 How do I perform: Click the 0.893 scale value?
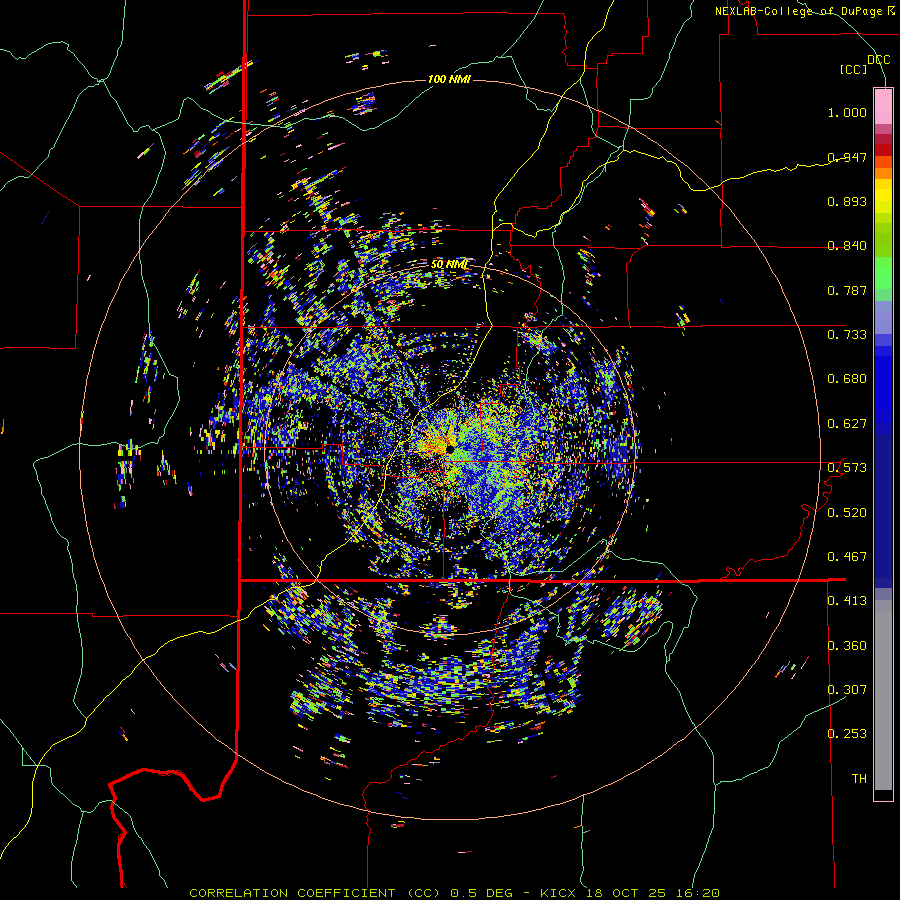pos(847,201)
